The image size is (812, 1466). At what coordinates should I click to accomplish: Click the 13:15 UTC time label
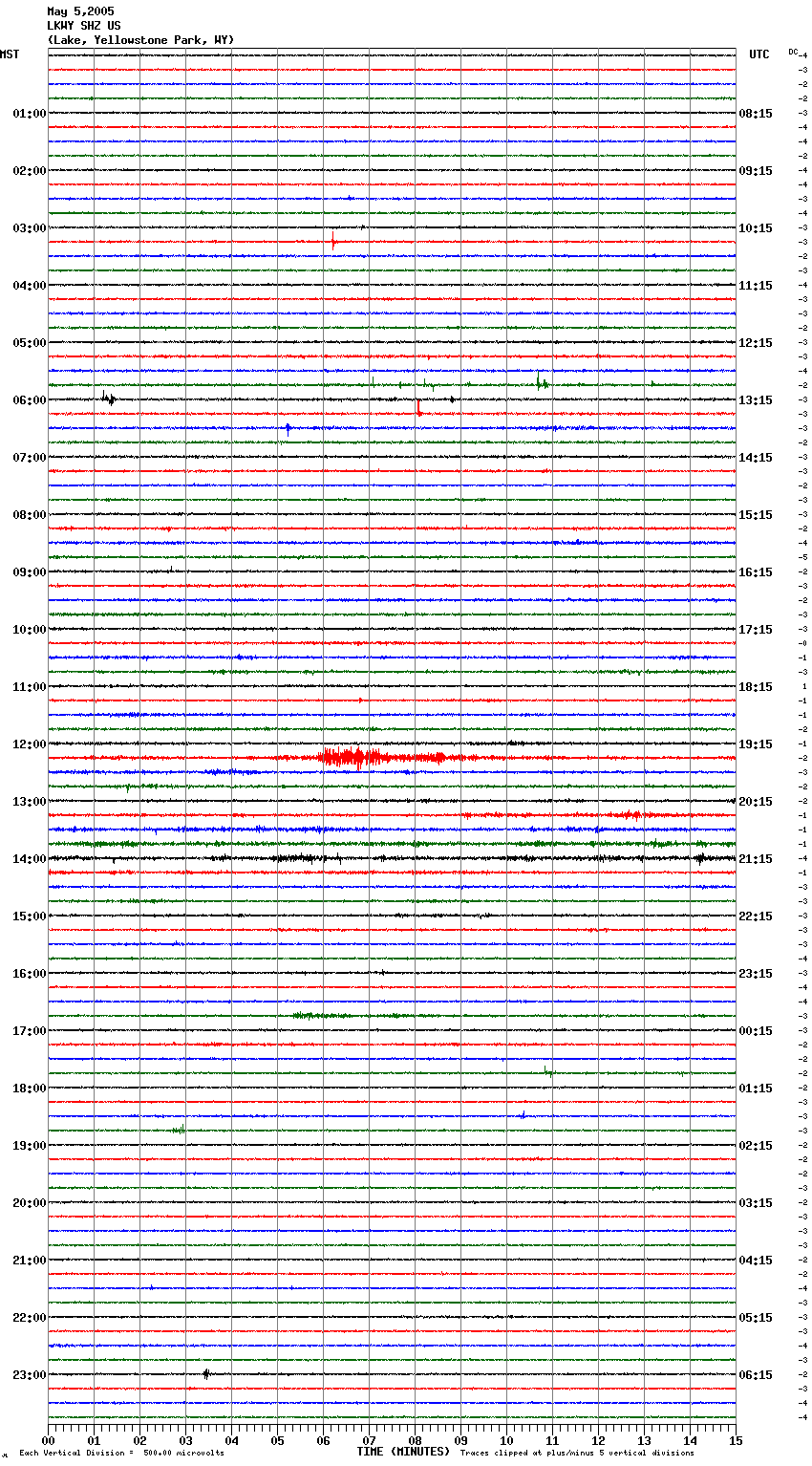756,400
